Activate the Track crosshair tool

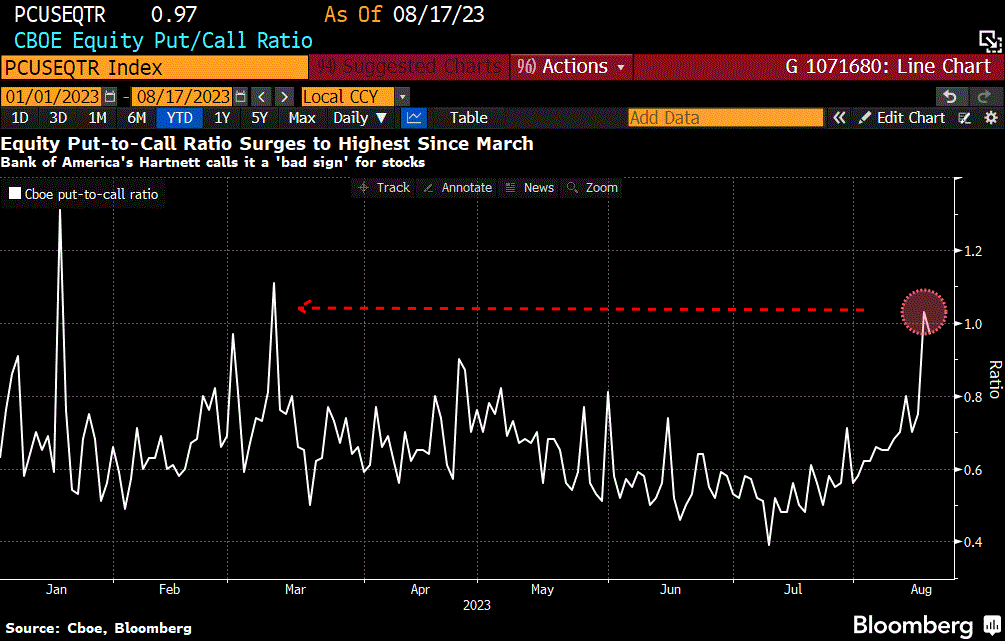pyautogui.click(x=384, y=188)
